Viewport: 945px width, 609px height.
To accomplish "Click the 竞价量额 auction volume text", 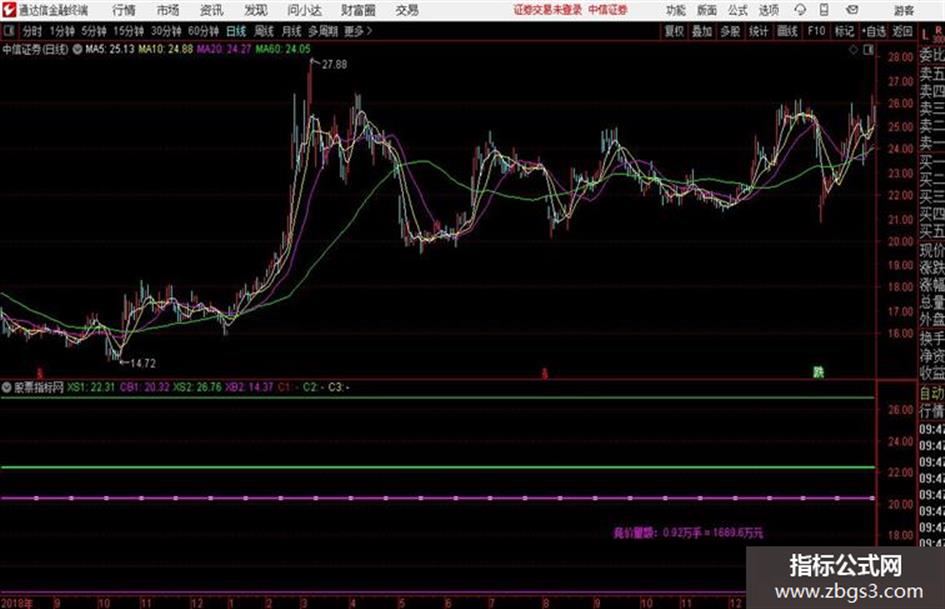I will tap(688, 532).
